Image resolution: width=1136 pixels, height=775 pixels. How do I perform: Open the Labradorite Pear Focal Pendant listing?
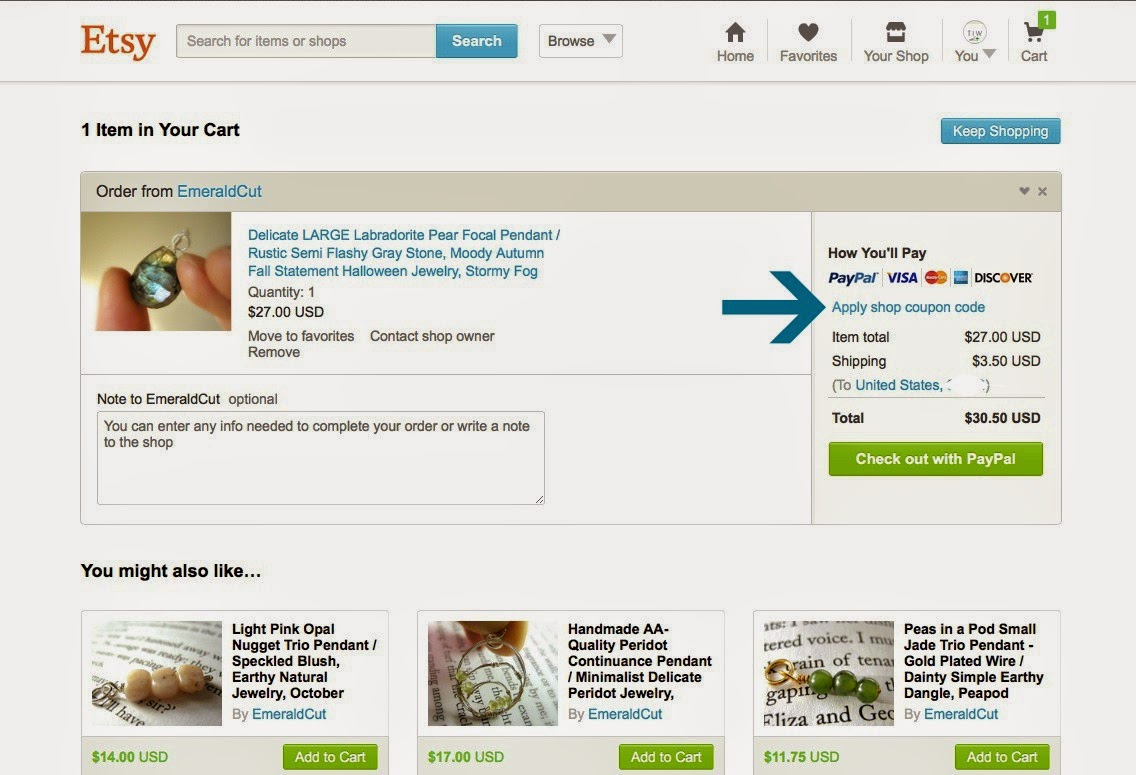pyautogui.click(x=404, y=253)
